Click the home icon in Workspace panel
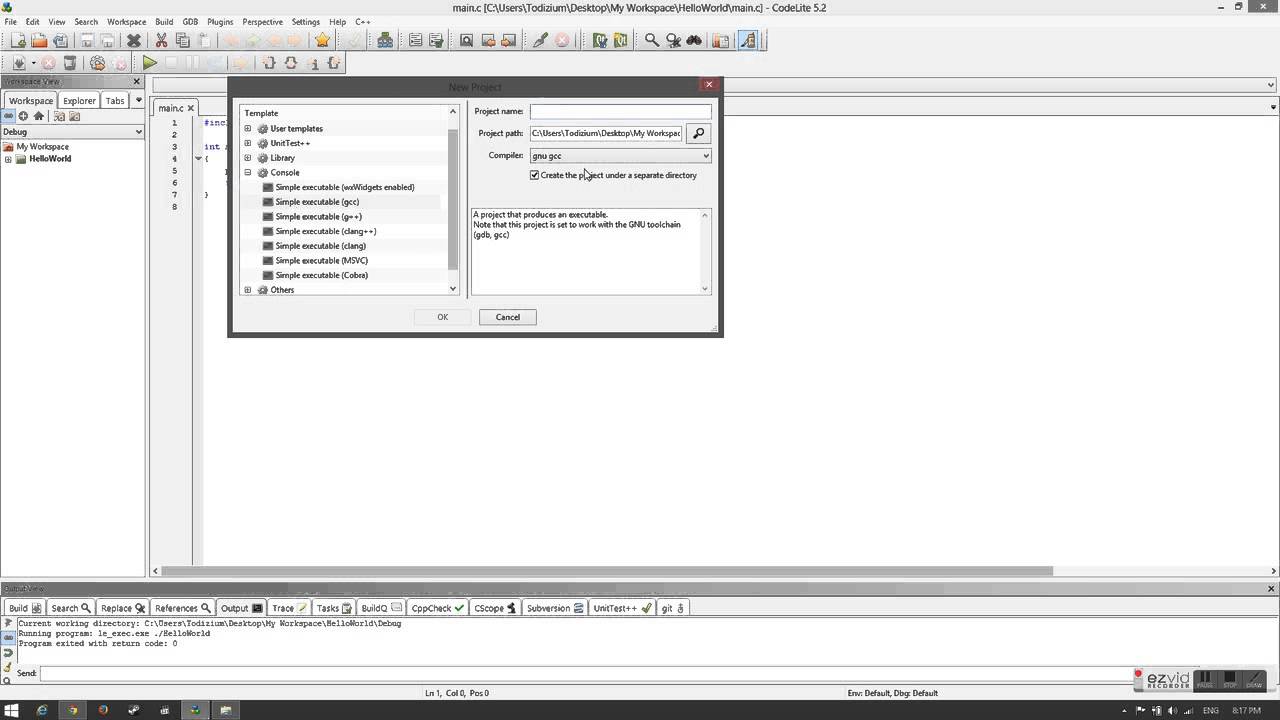Screen dimensions: 1280x720 (x=39, y=116)
